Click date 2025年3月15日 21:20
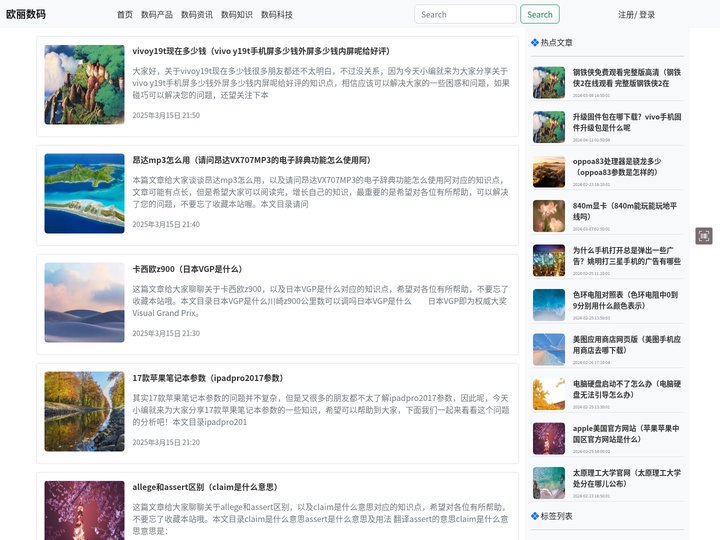The image size is (720, 540). (166, 443)
